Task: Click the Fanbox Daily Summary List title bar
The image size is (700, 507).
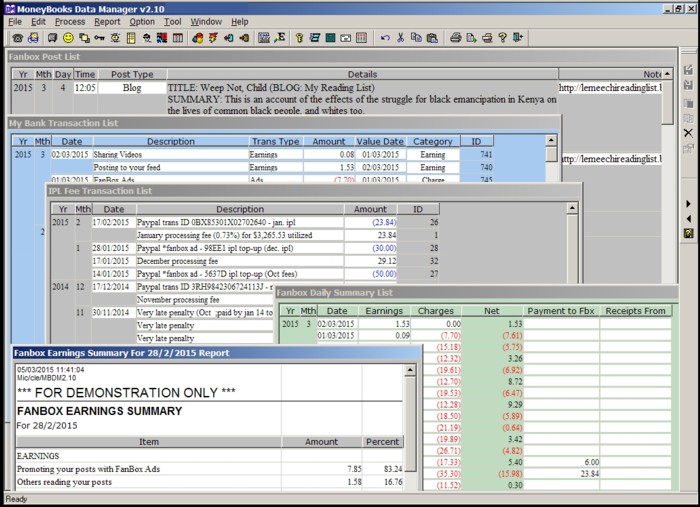Action: [476, 293]
